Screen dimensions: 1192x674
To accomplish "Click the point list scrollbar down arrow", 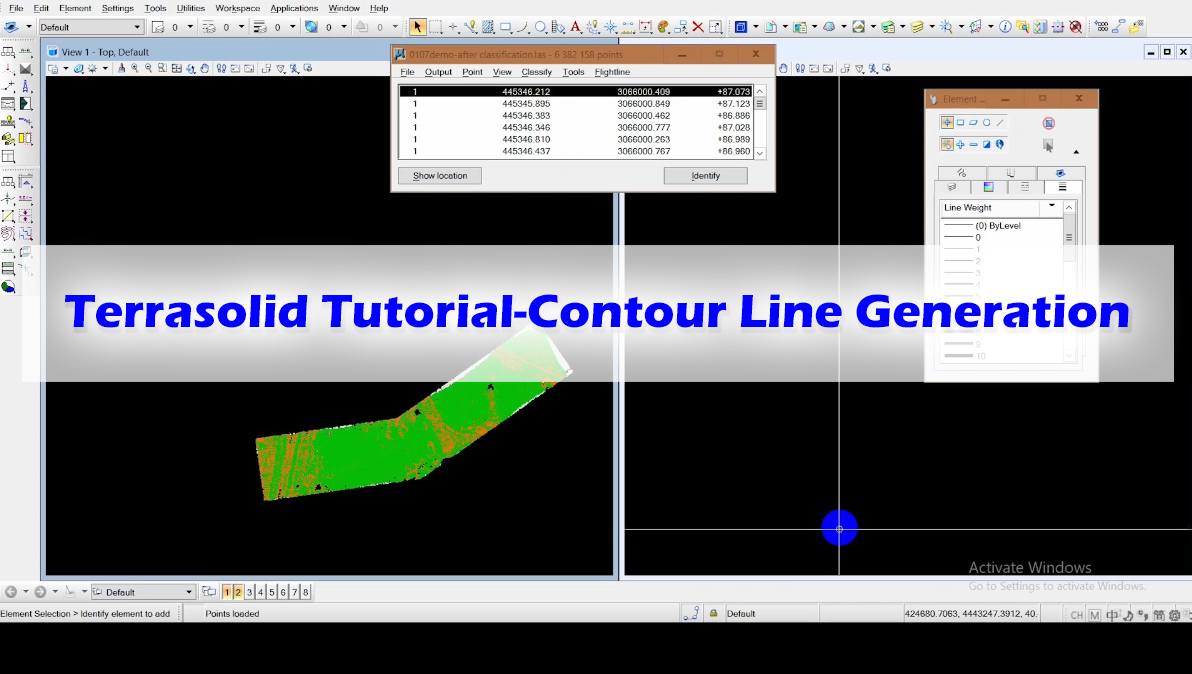I will pos(759,153).
